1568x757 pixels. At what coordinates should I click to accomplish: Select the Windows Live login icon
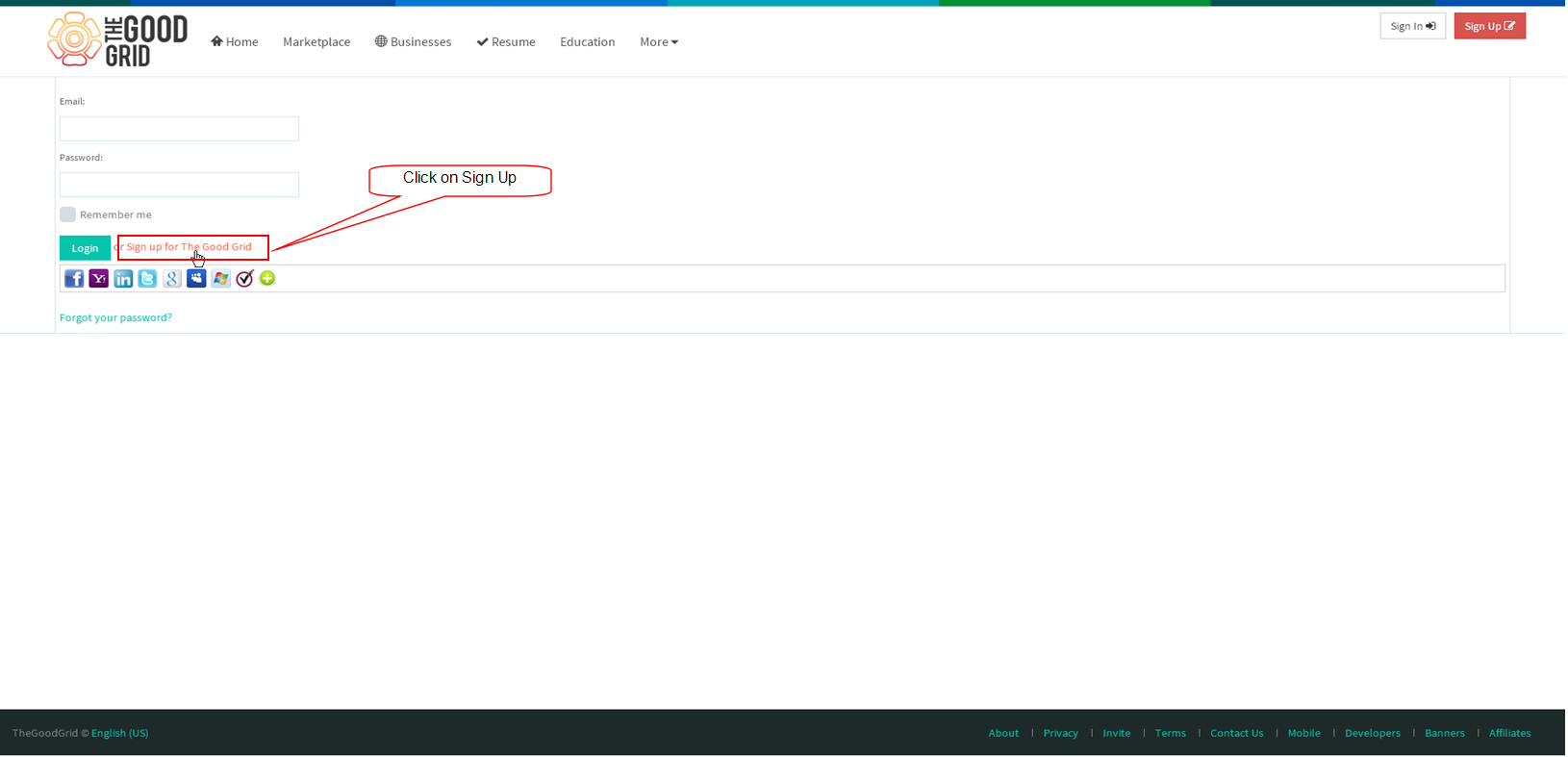[x=221, y=279]
